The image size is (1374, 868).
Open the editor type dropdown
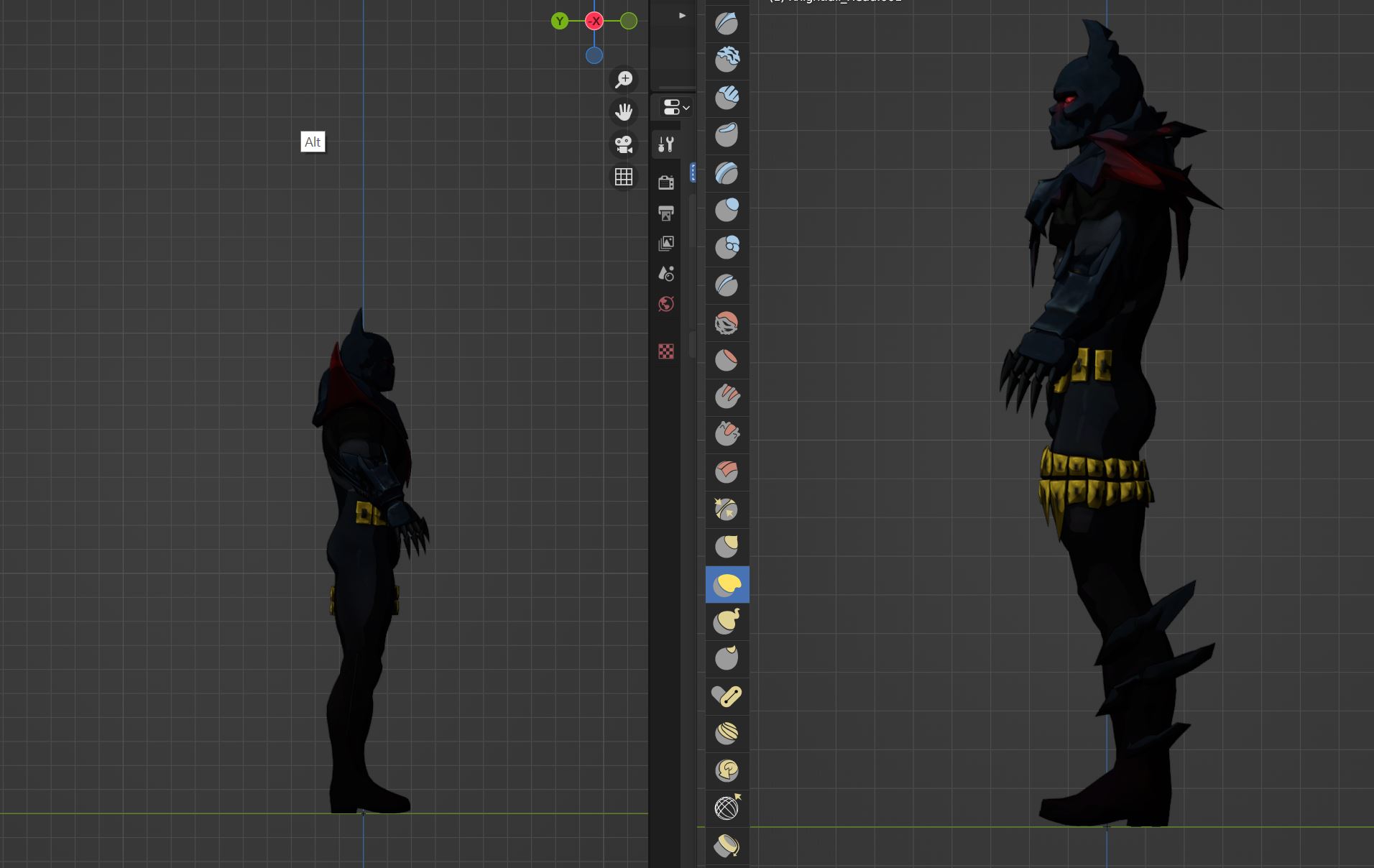(x=676, y=108)
